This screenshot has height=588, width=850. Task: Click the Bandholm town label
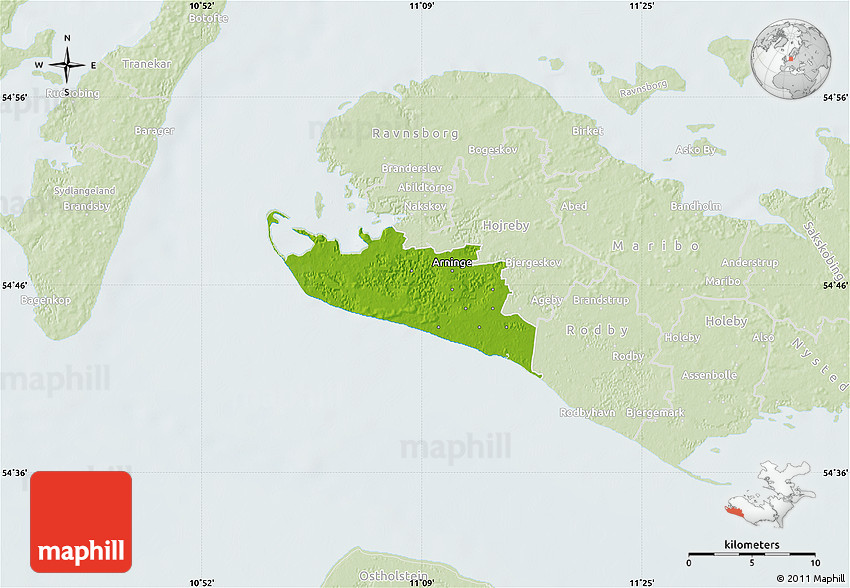(x=694, y=207)
